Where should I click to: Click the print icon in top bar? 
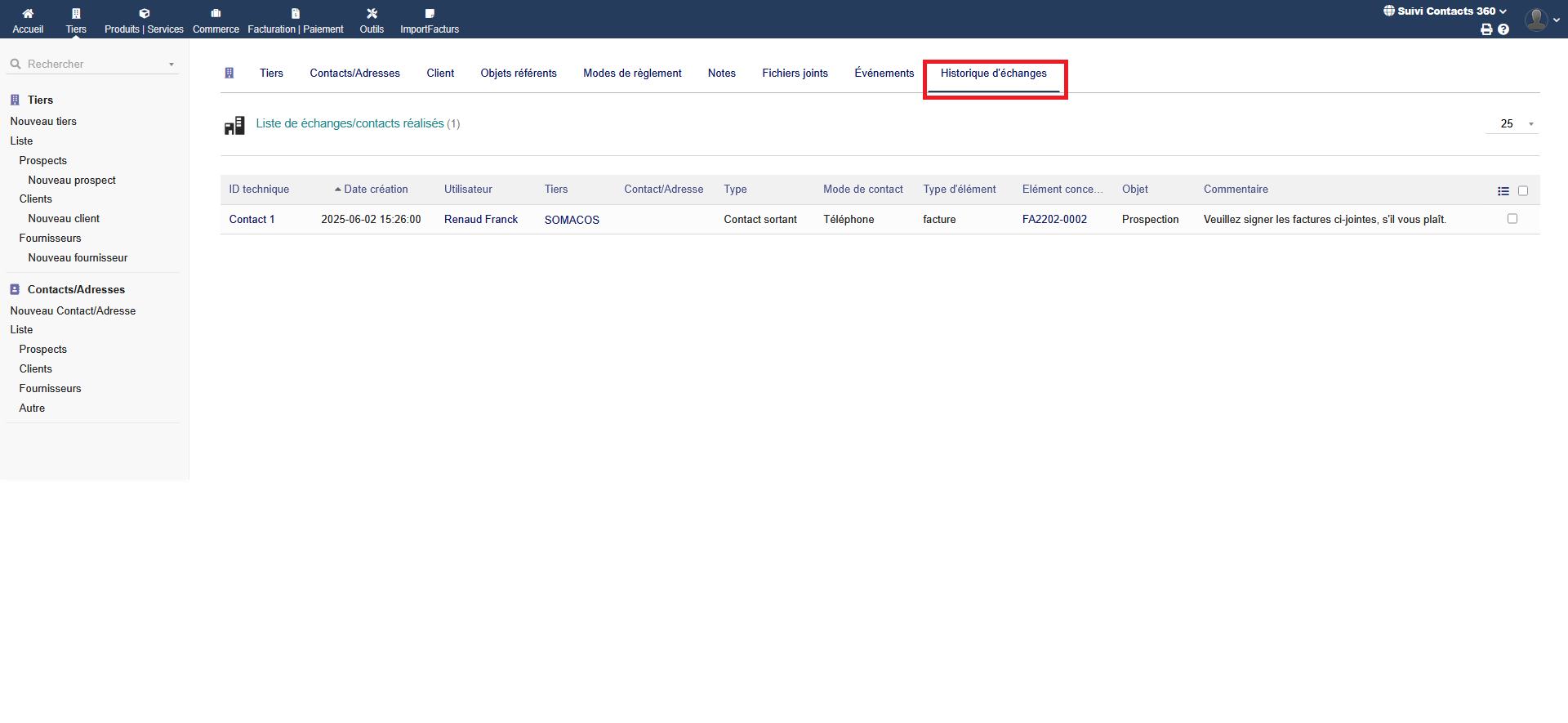[1486, 29]
